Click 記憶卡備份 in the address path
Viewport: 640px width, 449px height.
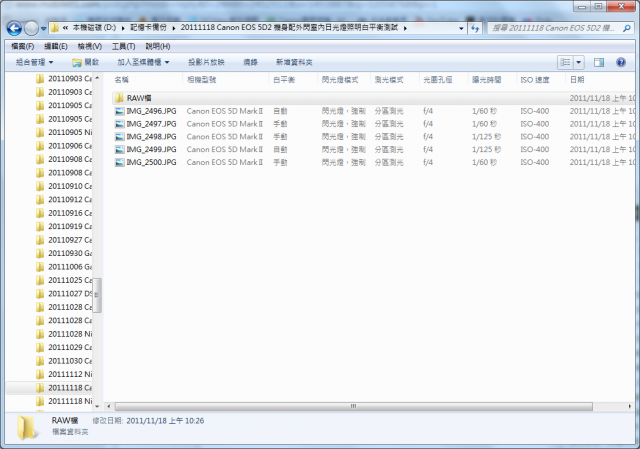coord(148,28)
